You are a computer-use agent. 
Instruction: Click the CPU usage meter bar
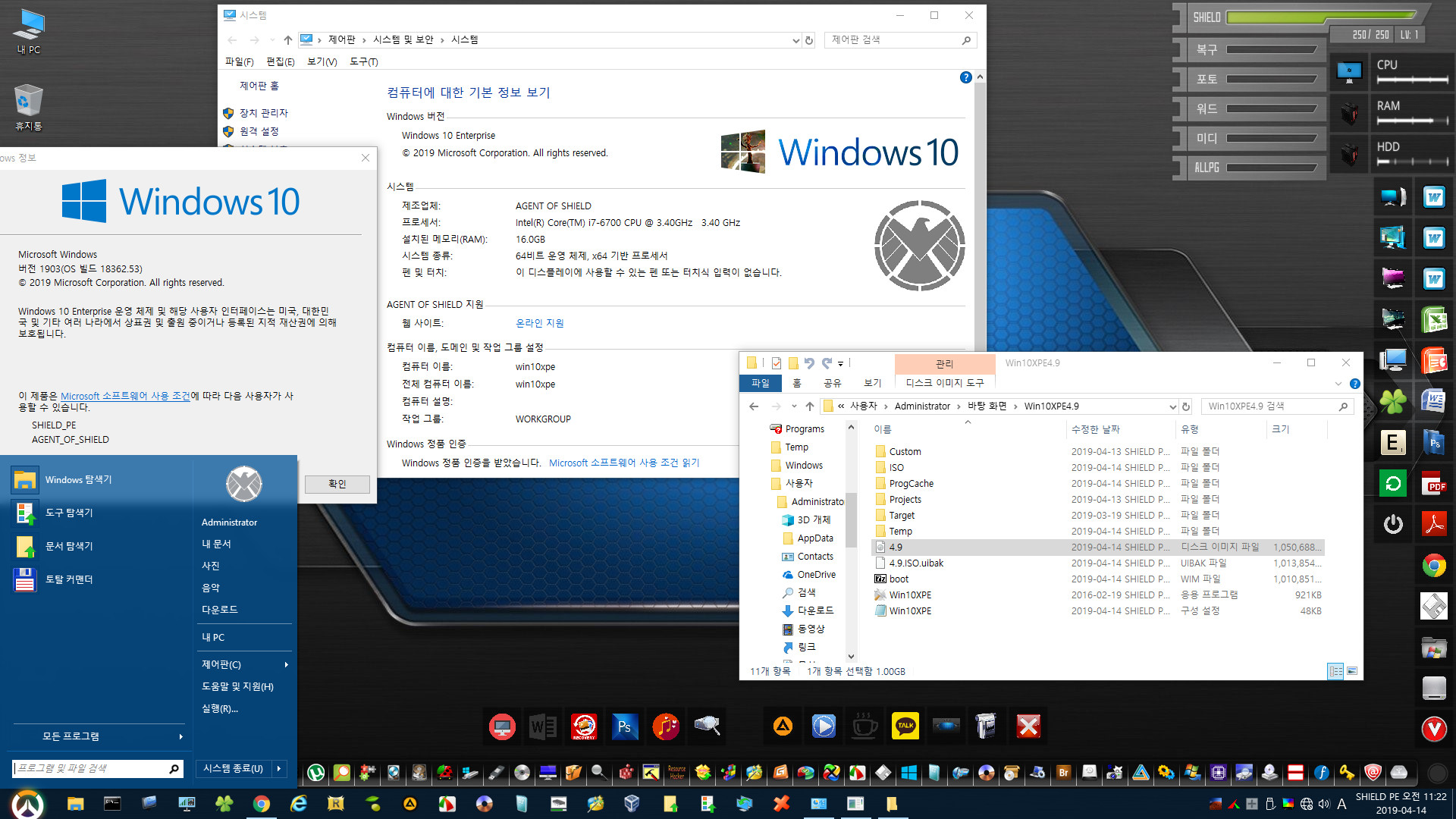click(1412, 79)
